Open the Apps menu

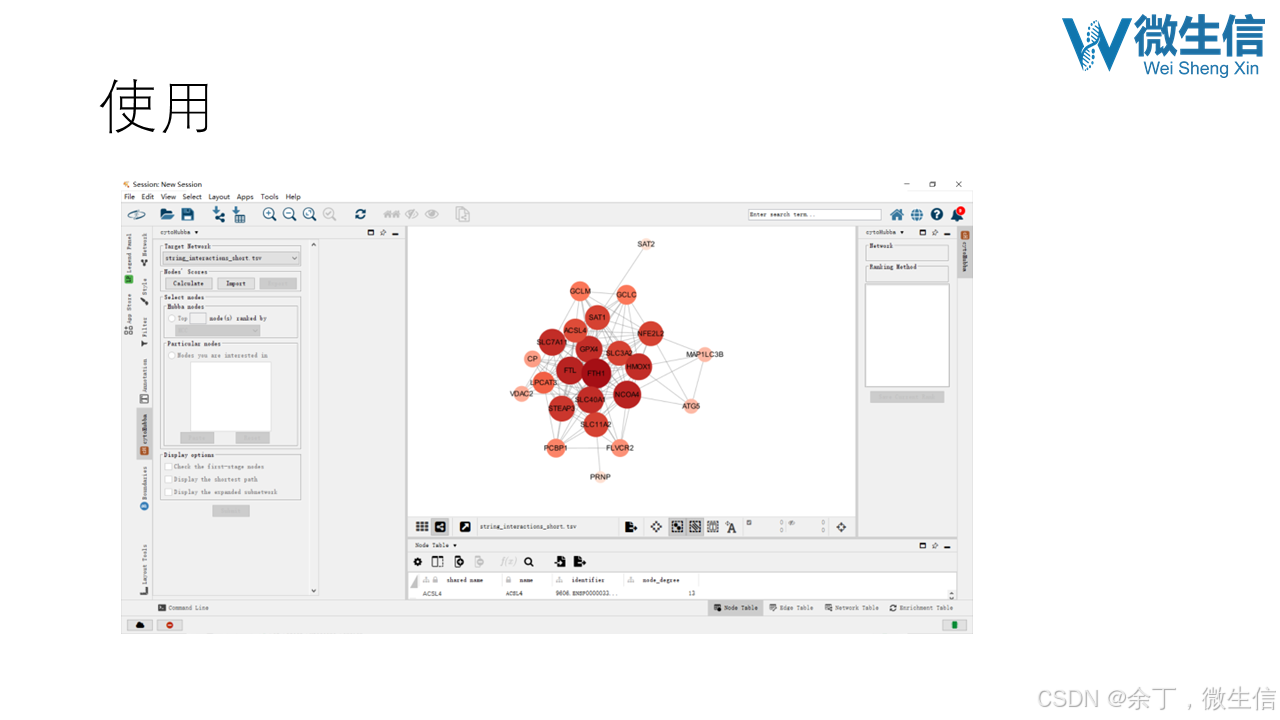click(245, 196)
